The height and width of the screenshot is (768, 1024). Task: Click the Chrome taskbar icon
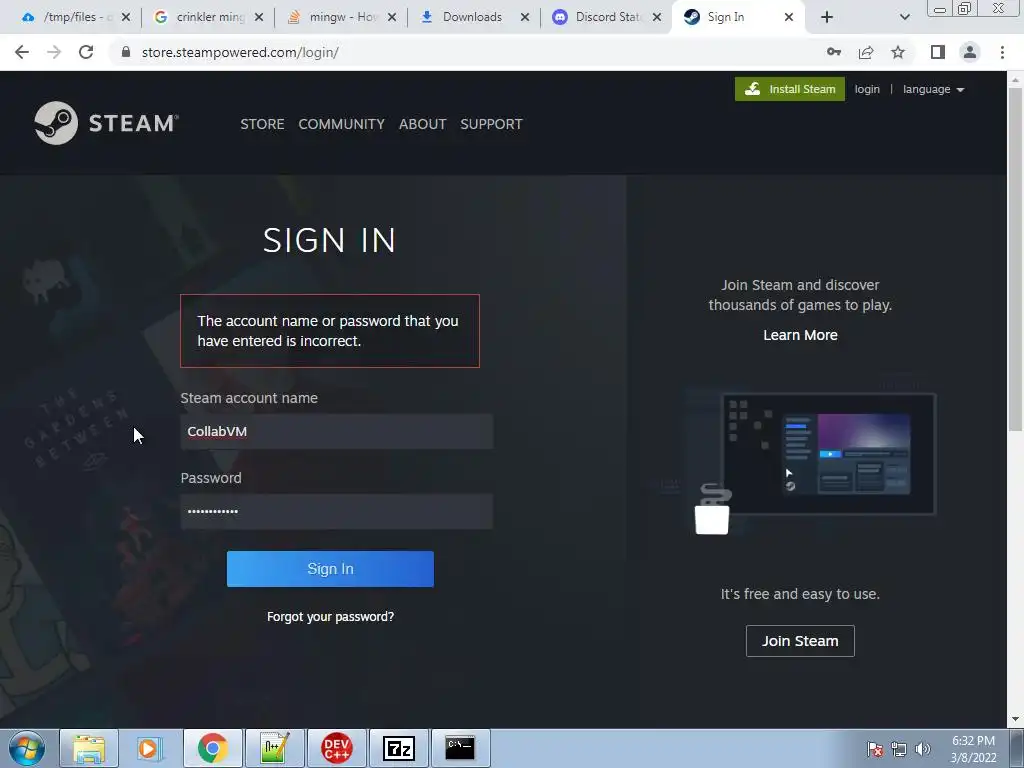[213, 748]
